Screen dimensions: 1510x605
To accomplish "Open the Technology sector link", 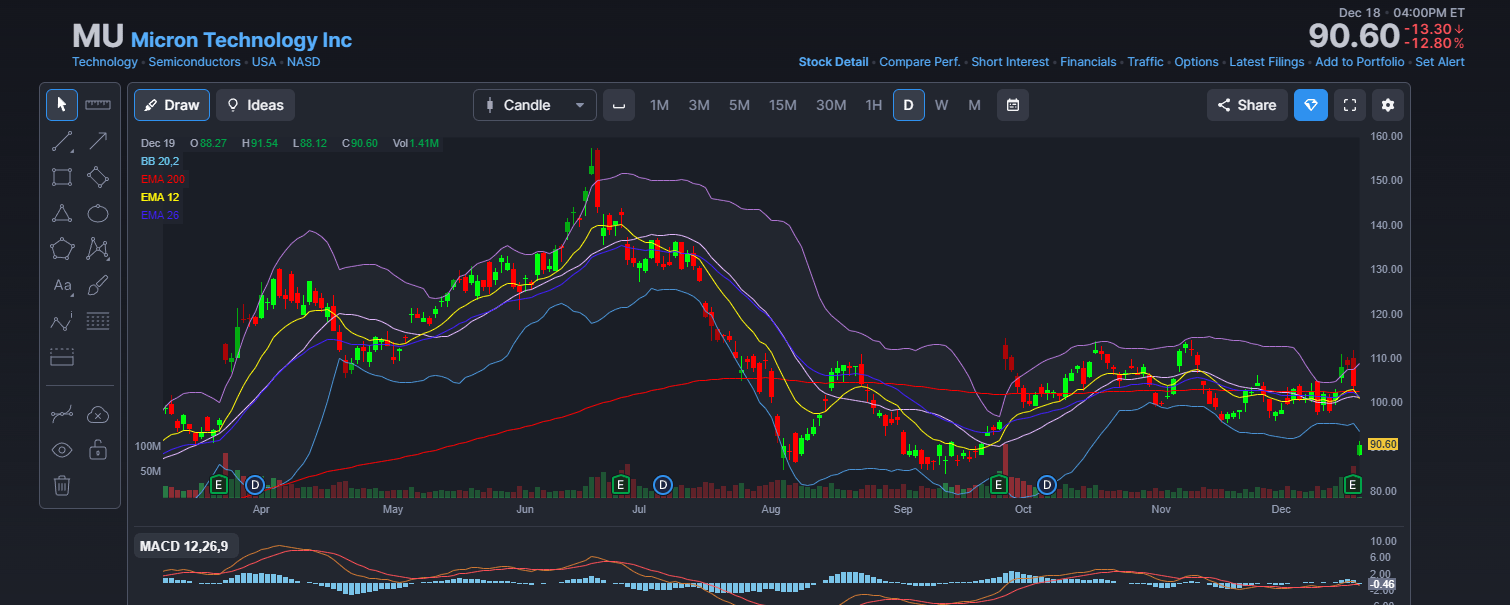I will (105, 62).
